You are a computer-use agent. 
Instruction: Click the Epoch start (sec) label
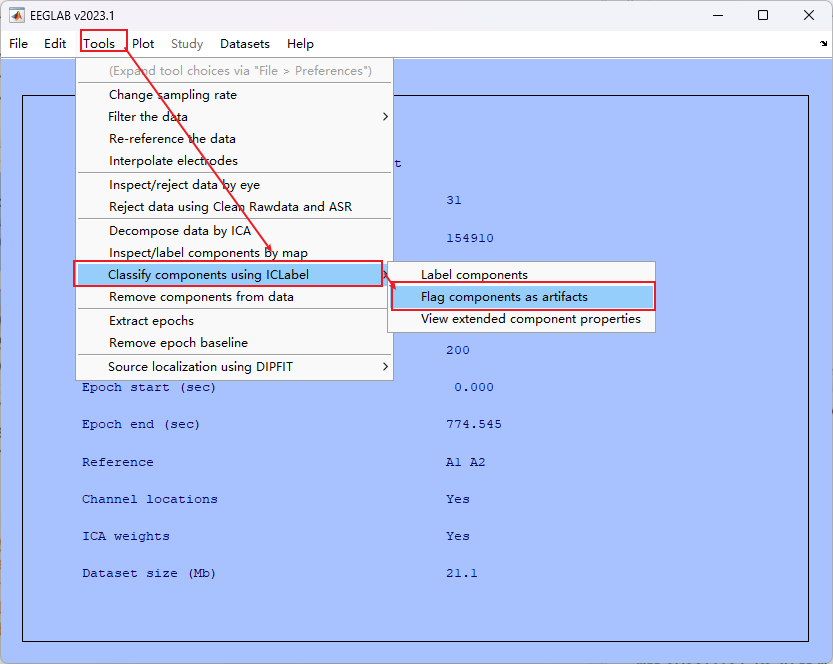point(149,387)
